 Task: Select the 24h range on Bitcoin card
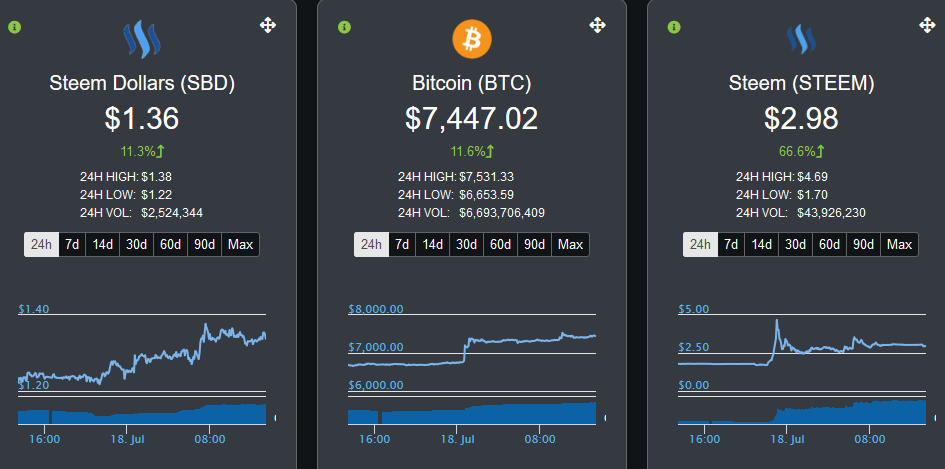(x=371, y=245)
